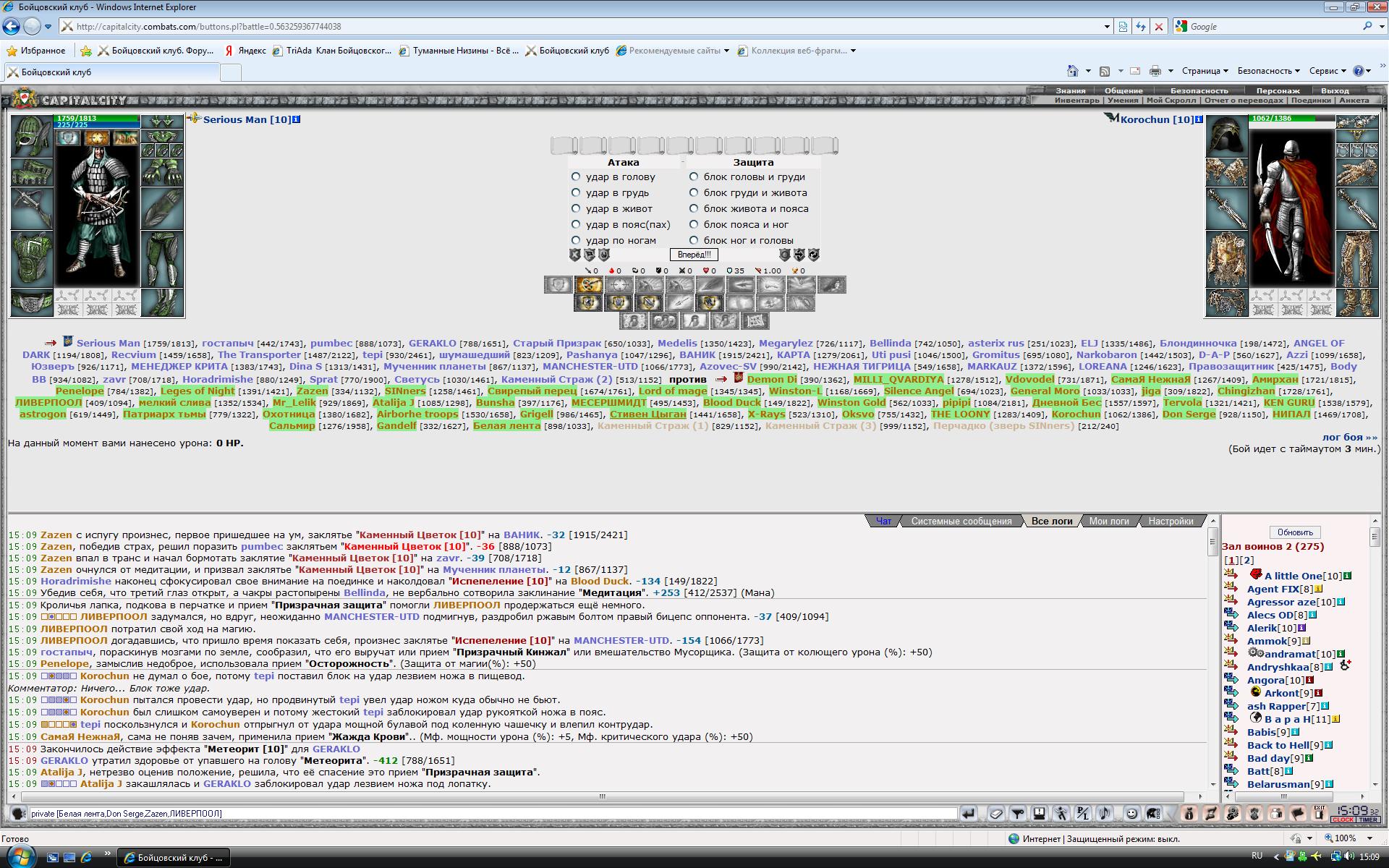Viewport: 1389px width, 868px height.
Task: Expand the 'Страница' browser dropdown
Action: click(1205, 71)
